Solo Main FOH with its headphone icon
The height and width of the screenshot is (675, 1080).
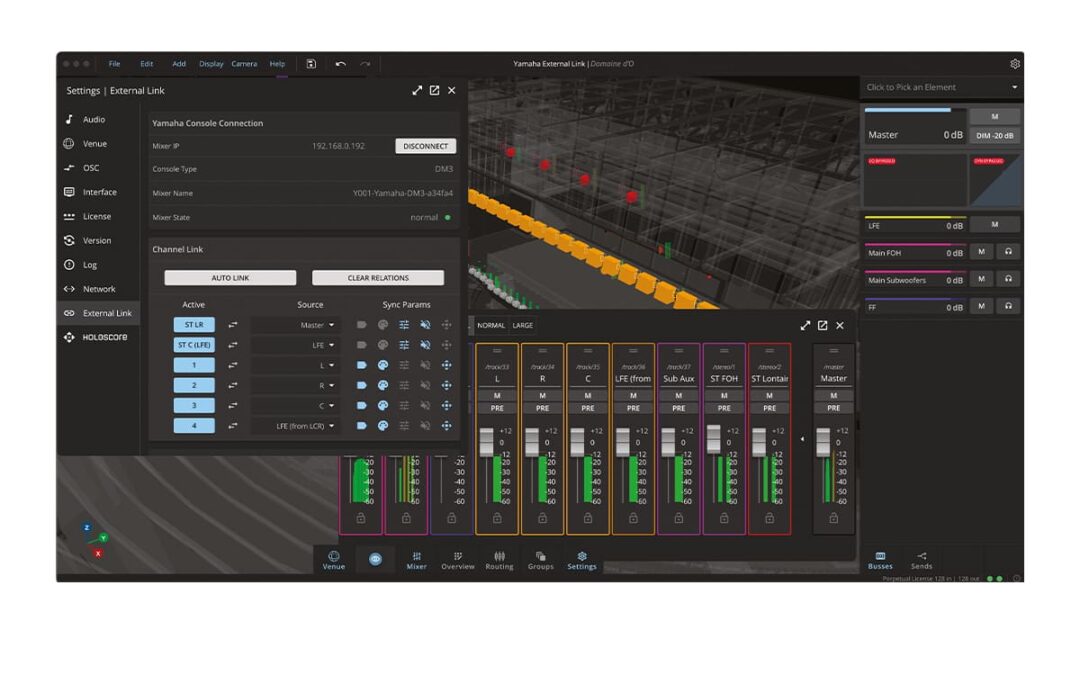(1008, 252)
